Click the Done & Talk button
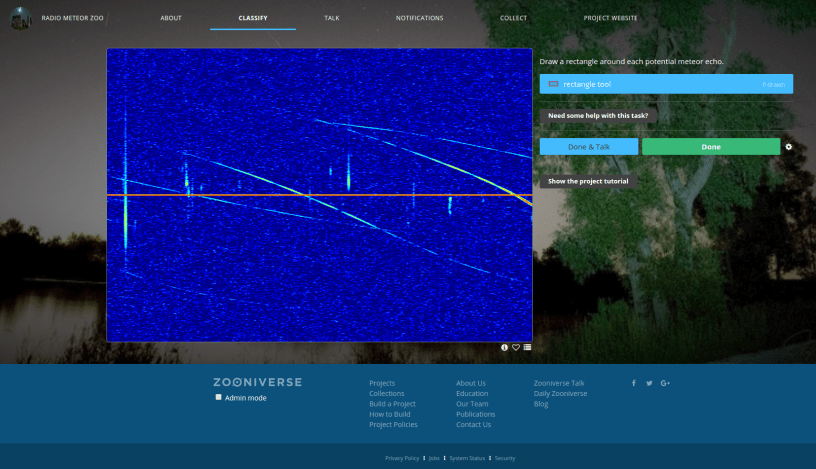 [x=589, y=147]
